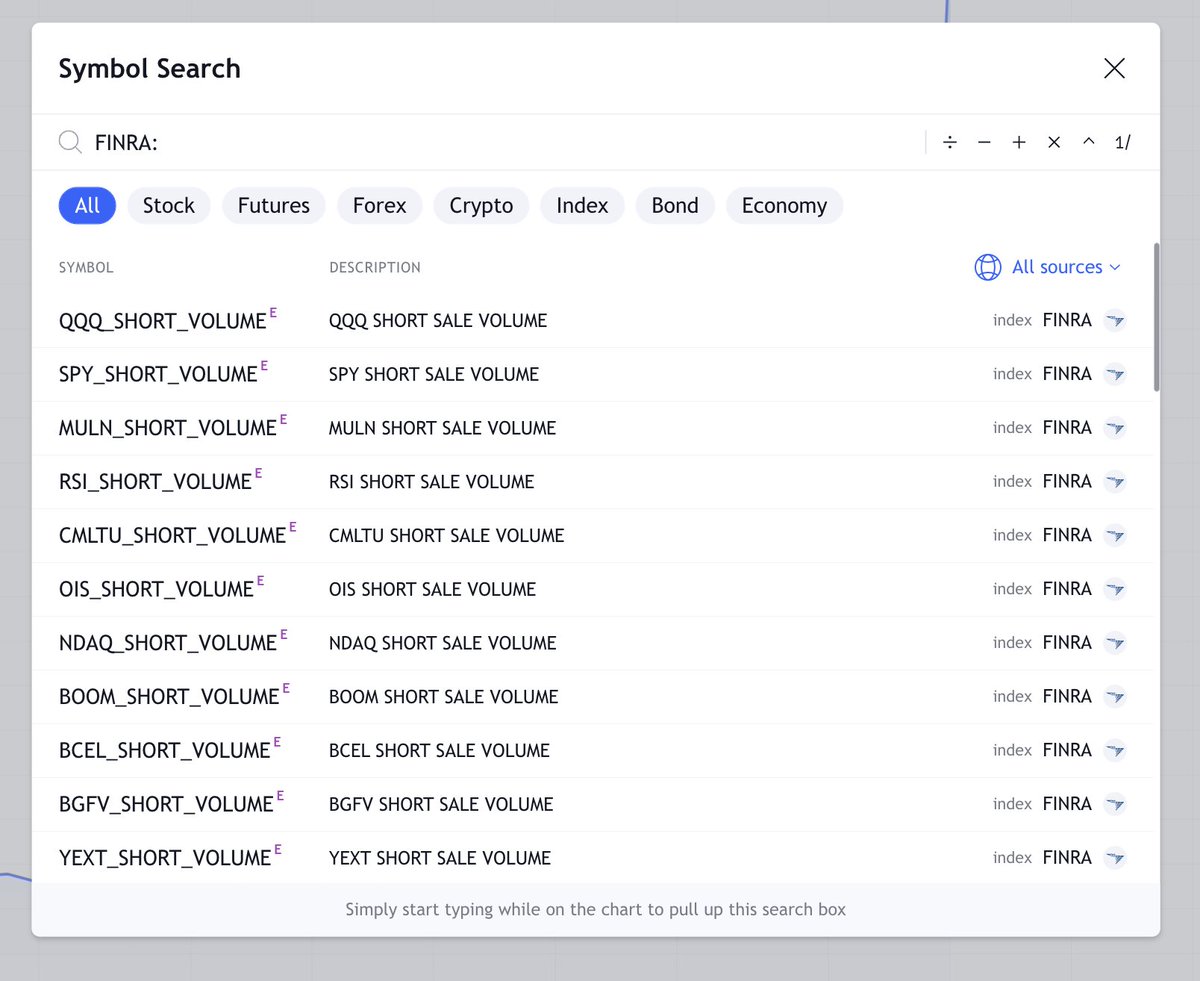Click FINRA logo icon in SPY row
Viewport: 1200px width, 981px height.
(x=1115, y=374)
